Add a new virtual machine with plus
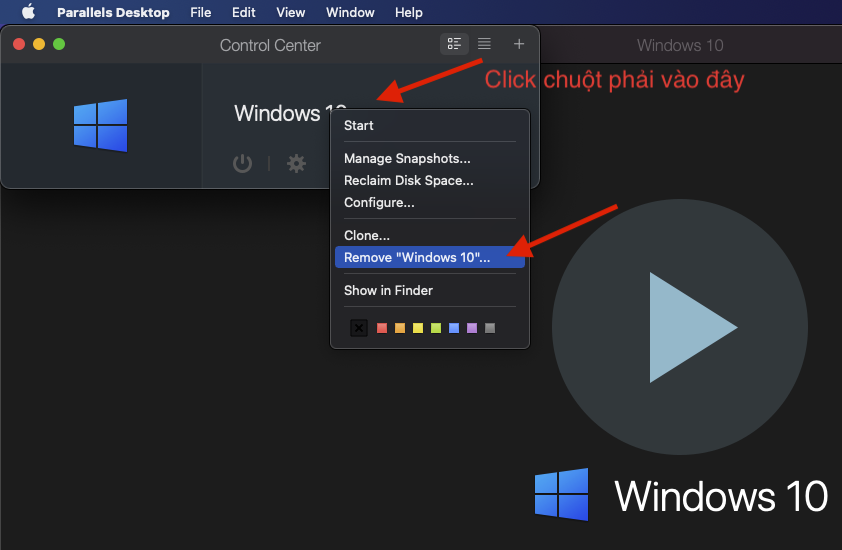This screenshot has width=842, height=550. [518, 44]
